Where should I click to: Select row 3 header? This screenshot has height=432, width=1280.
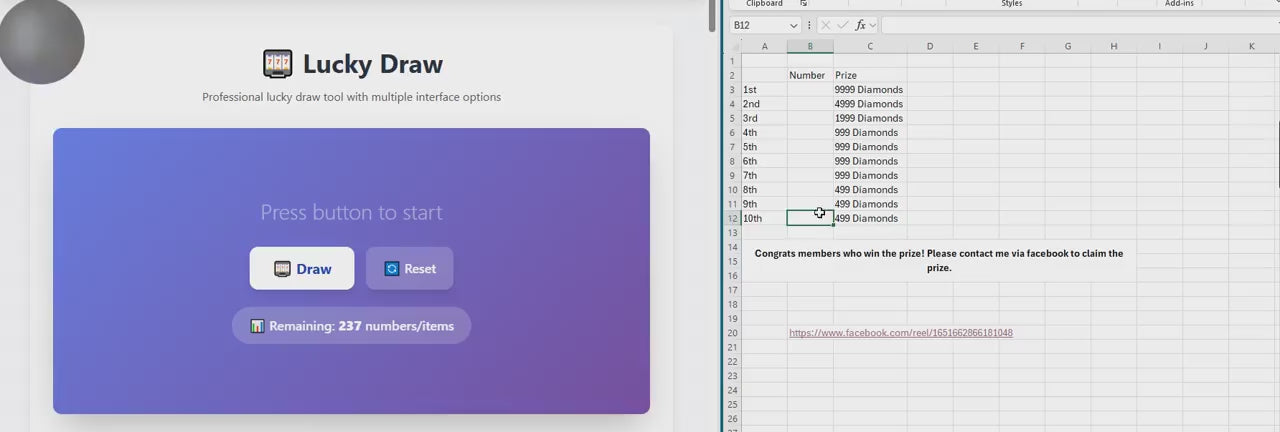[733, 90]
